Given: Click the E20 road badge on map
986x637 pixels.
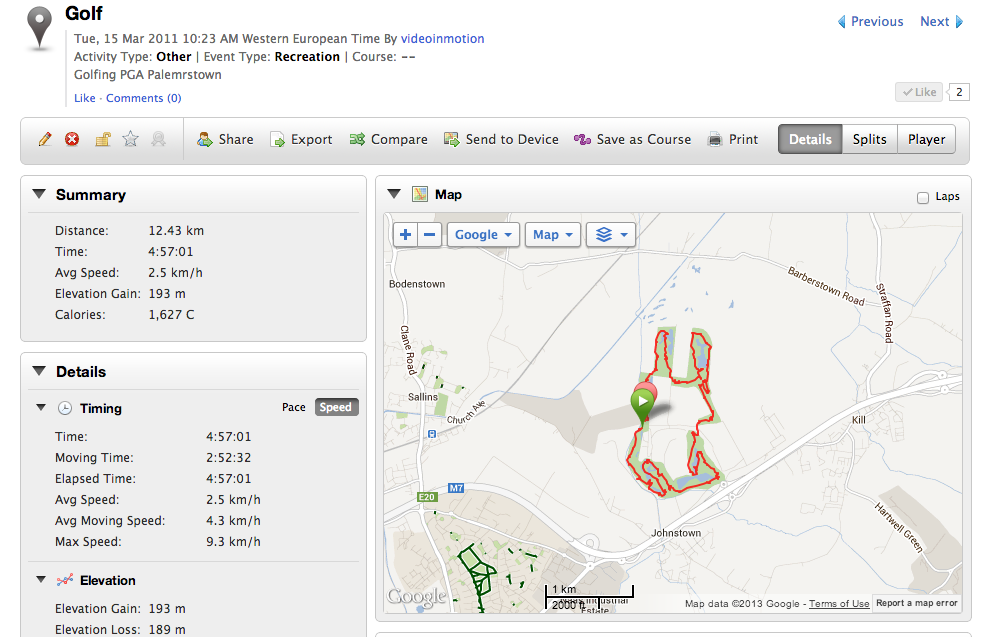Looking at the screenshot, I should point(427,497).
